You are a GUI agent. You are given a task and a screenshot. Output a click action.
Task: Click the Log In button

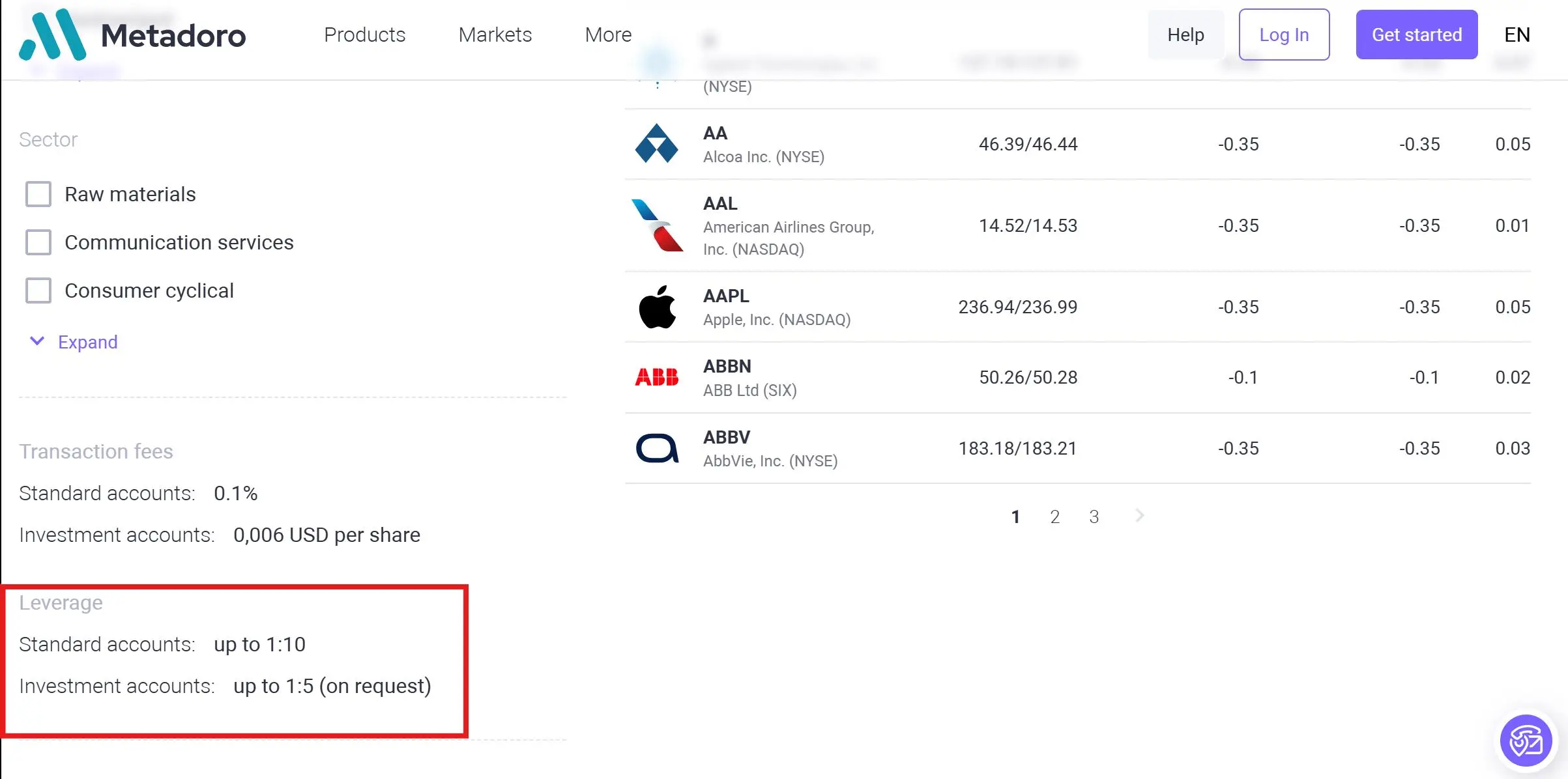click(x=1285, y=35)
